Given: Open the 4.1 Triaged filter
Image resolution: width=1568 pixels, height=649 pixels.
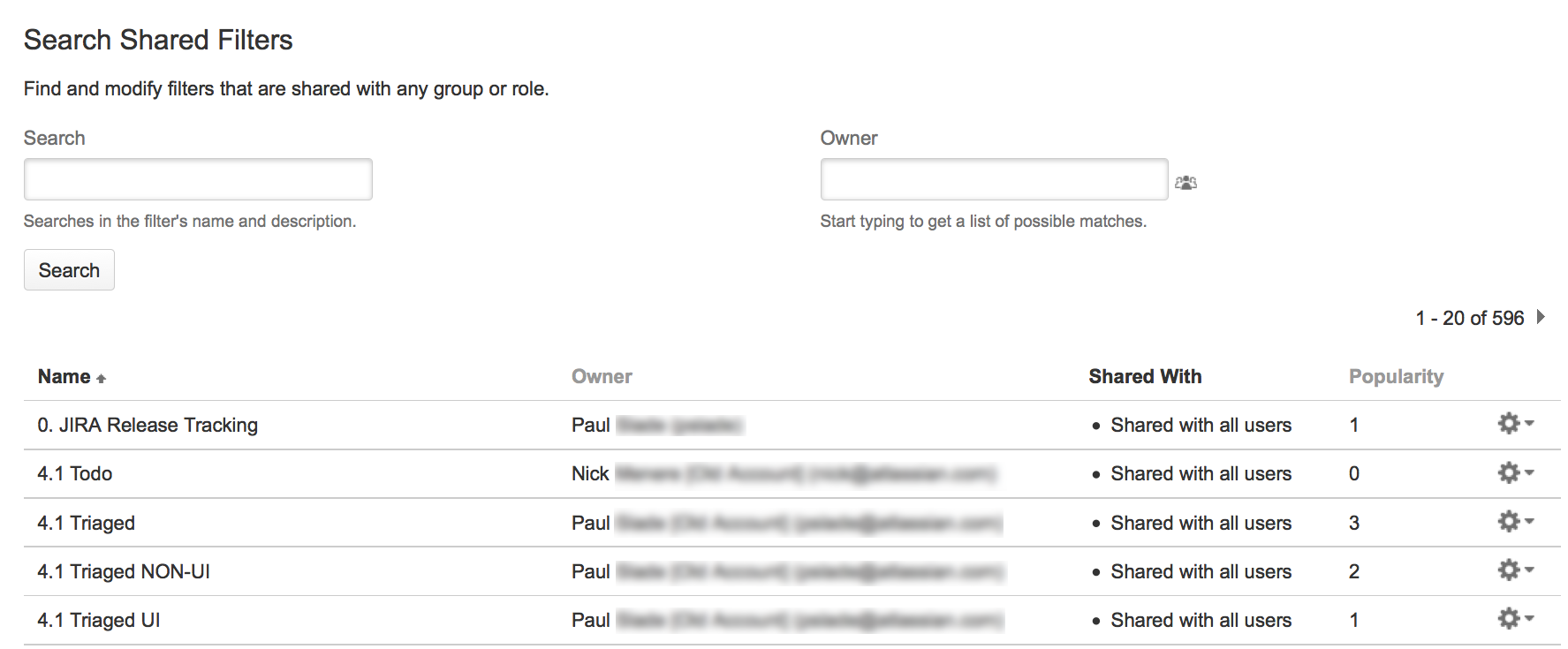Looking at the screenshot, I should [86, 523].
